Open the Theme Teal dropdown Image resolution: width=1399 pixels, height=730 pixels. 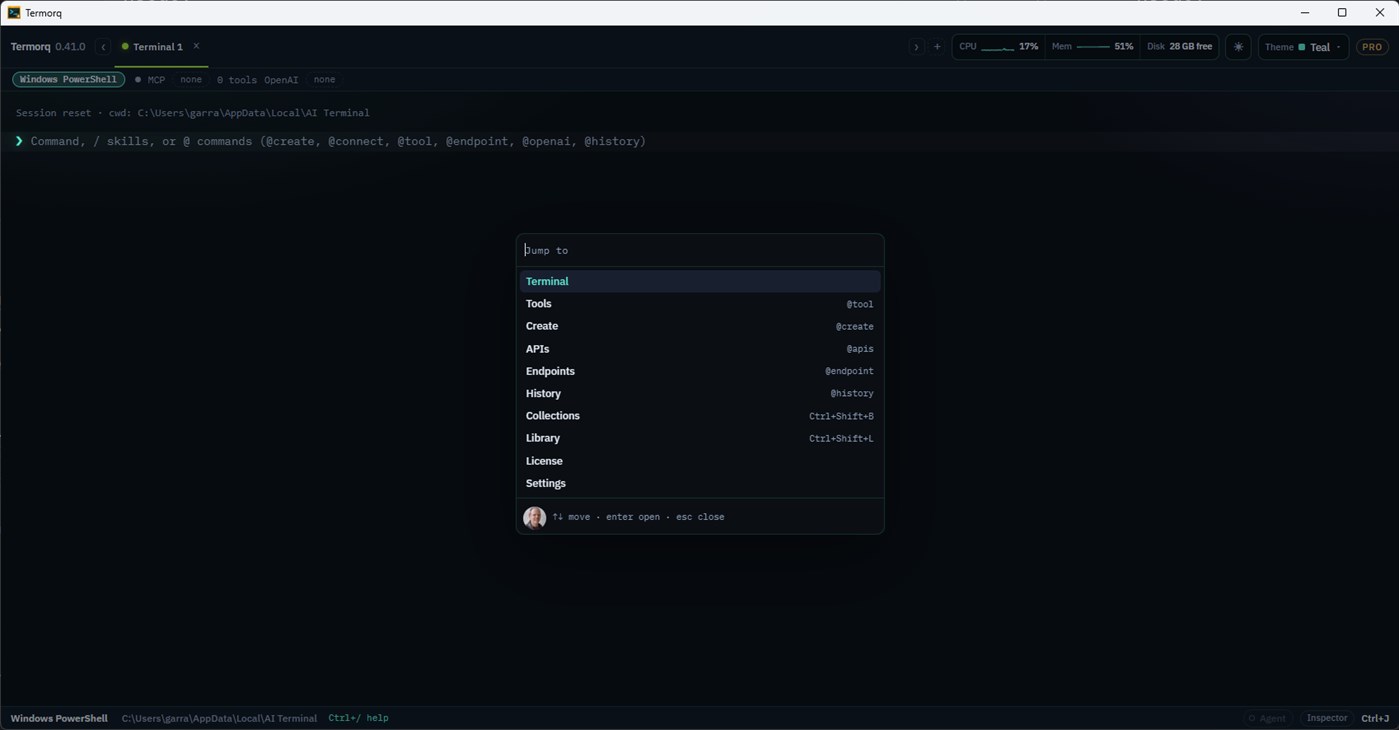1303,47
